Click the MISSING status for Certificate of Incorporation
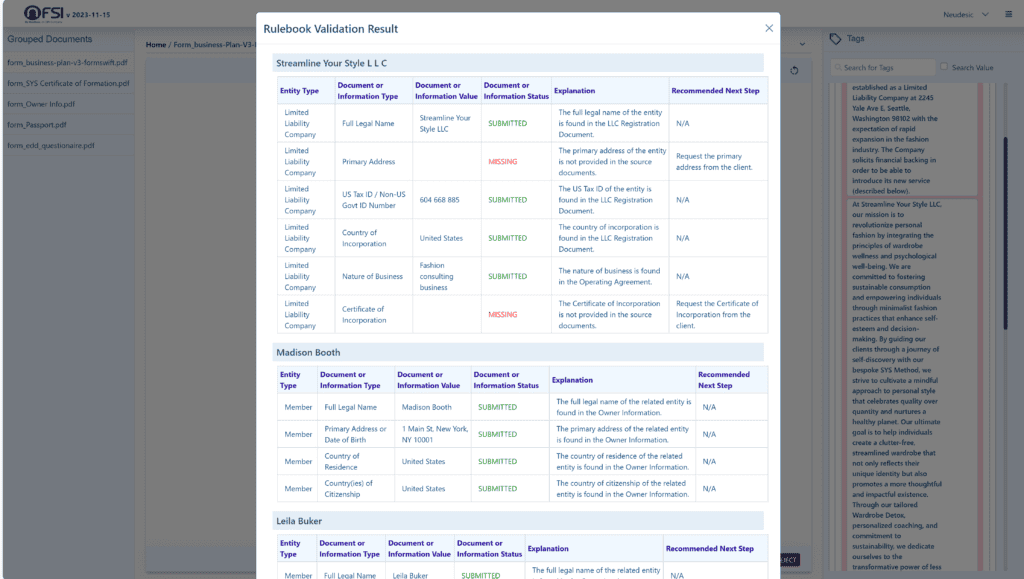Screen dimensions: 1024x579 click(x=503, y=315)
